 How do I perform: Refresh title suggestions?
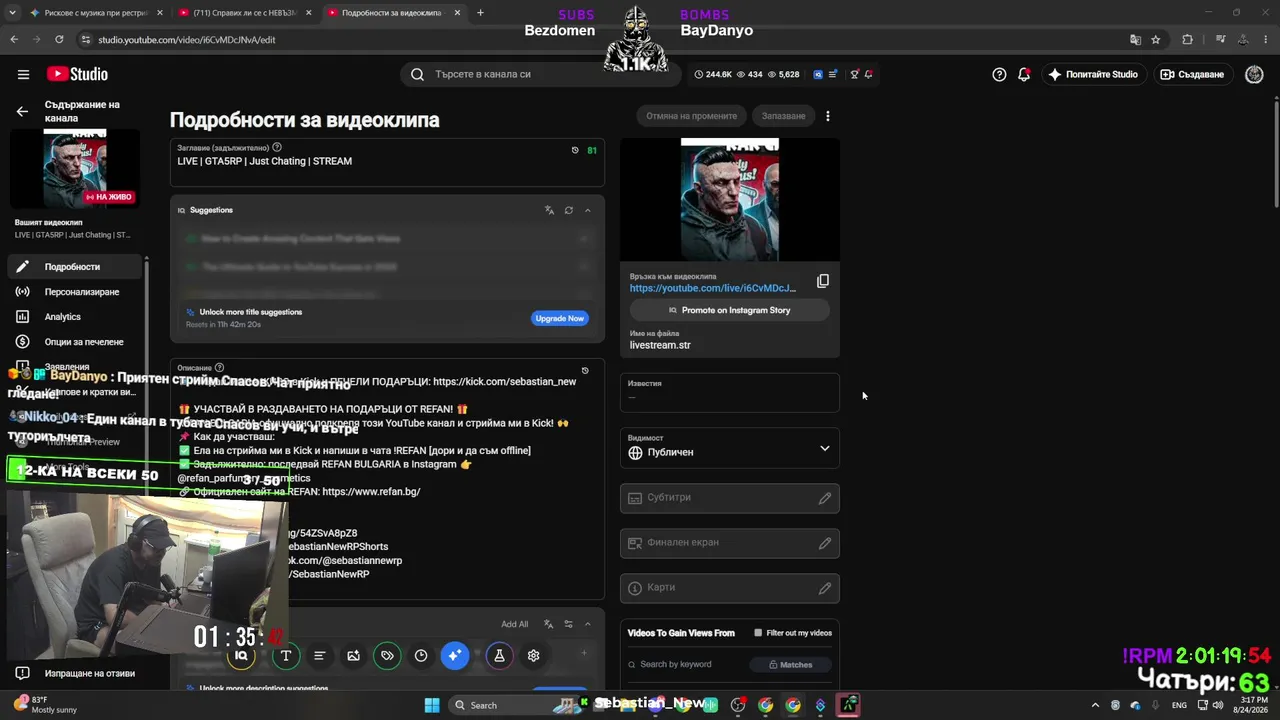(569, 210)
